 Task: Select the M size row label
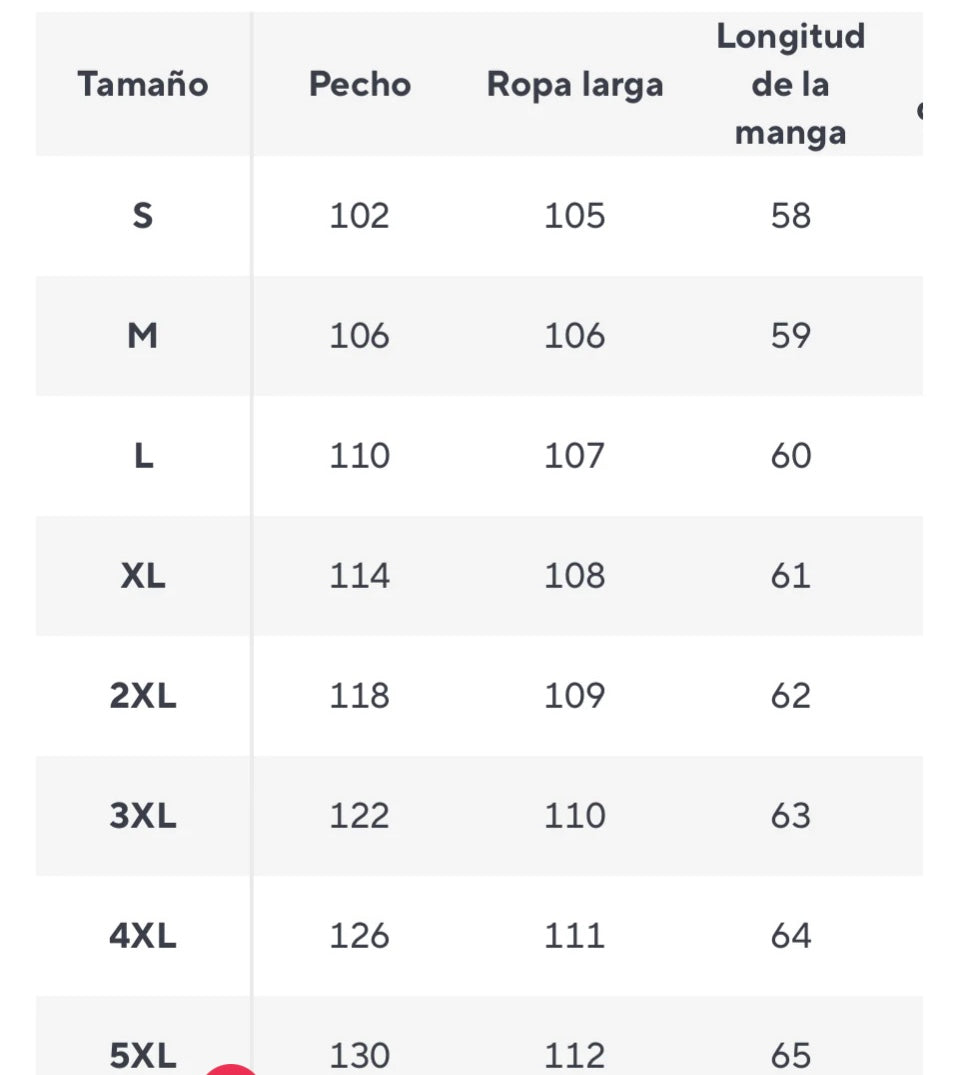[143, 336]
